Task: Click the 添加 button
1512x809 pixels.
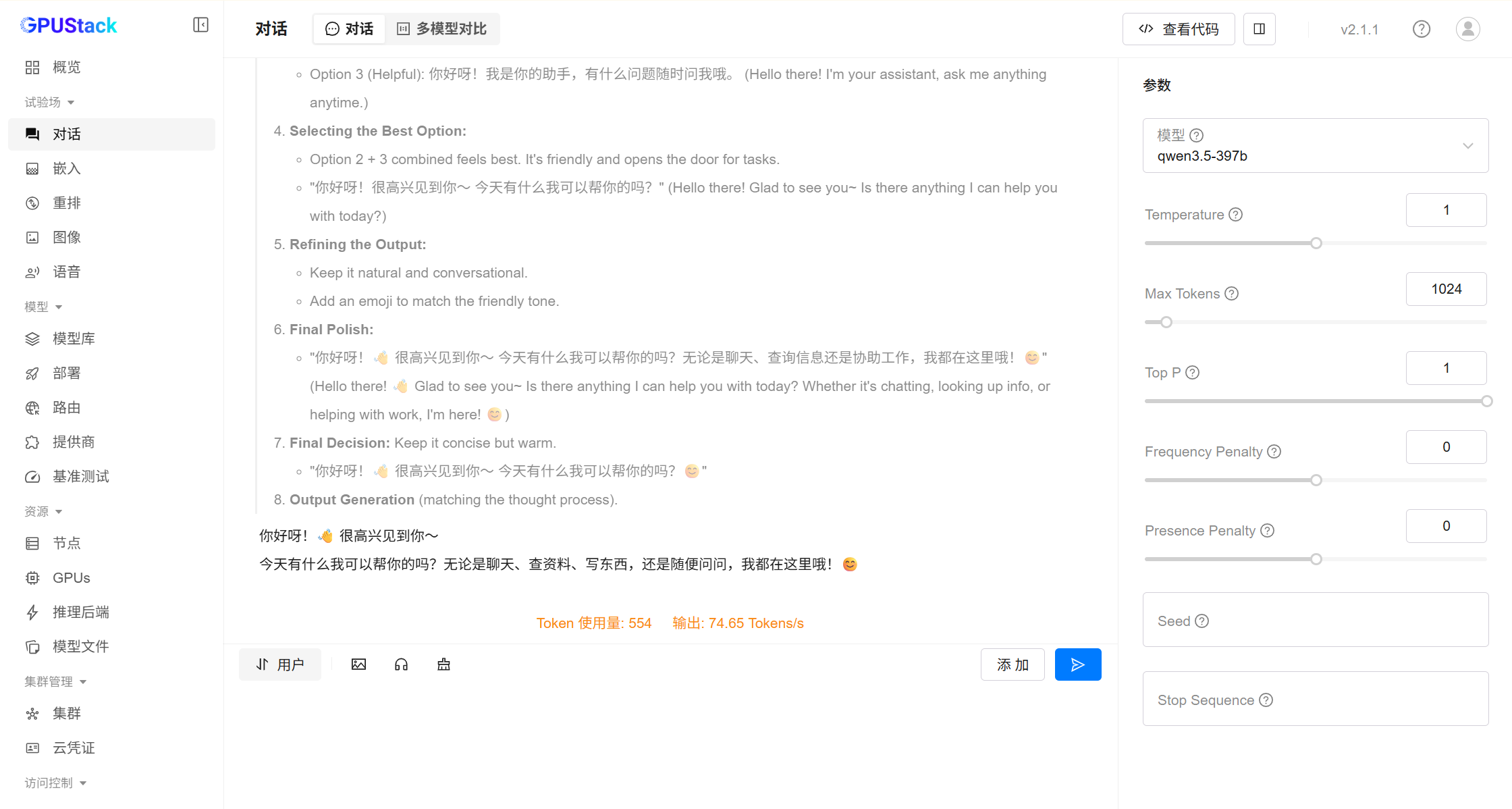Action: pos(1013,664)
